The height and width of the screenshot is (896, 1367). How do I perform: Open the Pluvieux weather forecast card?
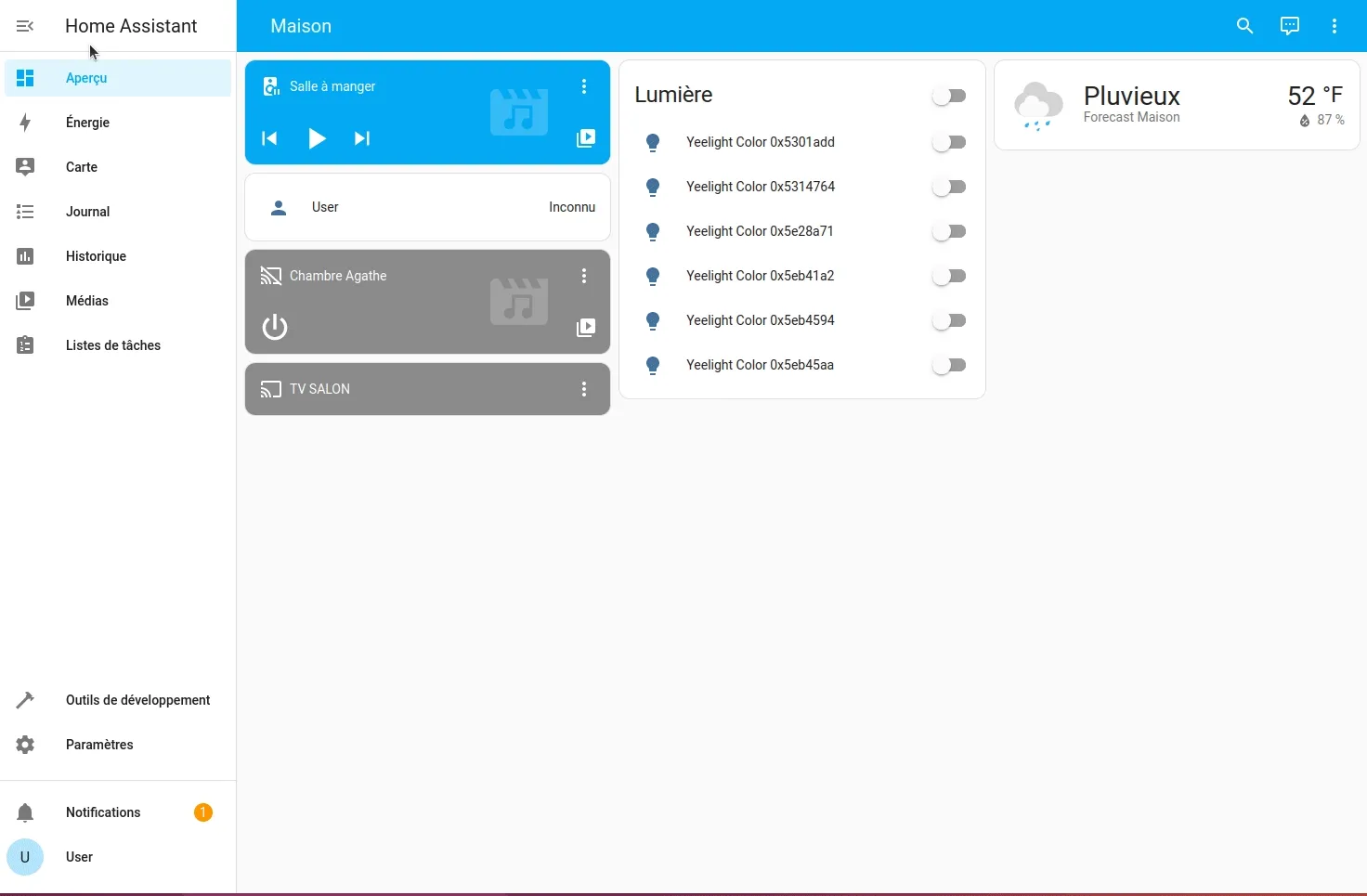[1176, 104]
